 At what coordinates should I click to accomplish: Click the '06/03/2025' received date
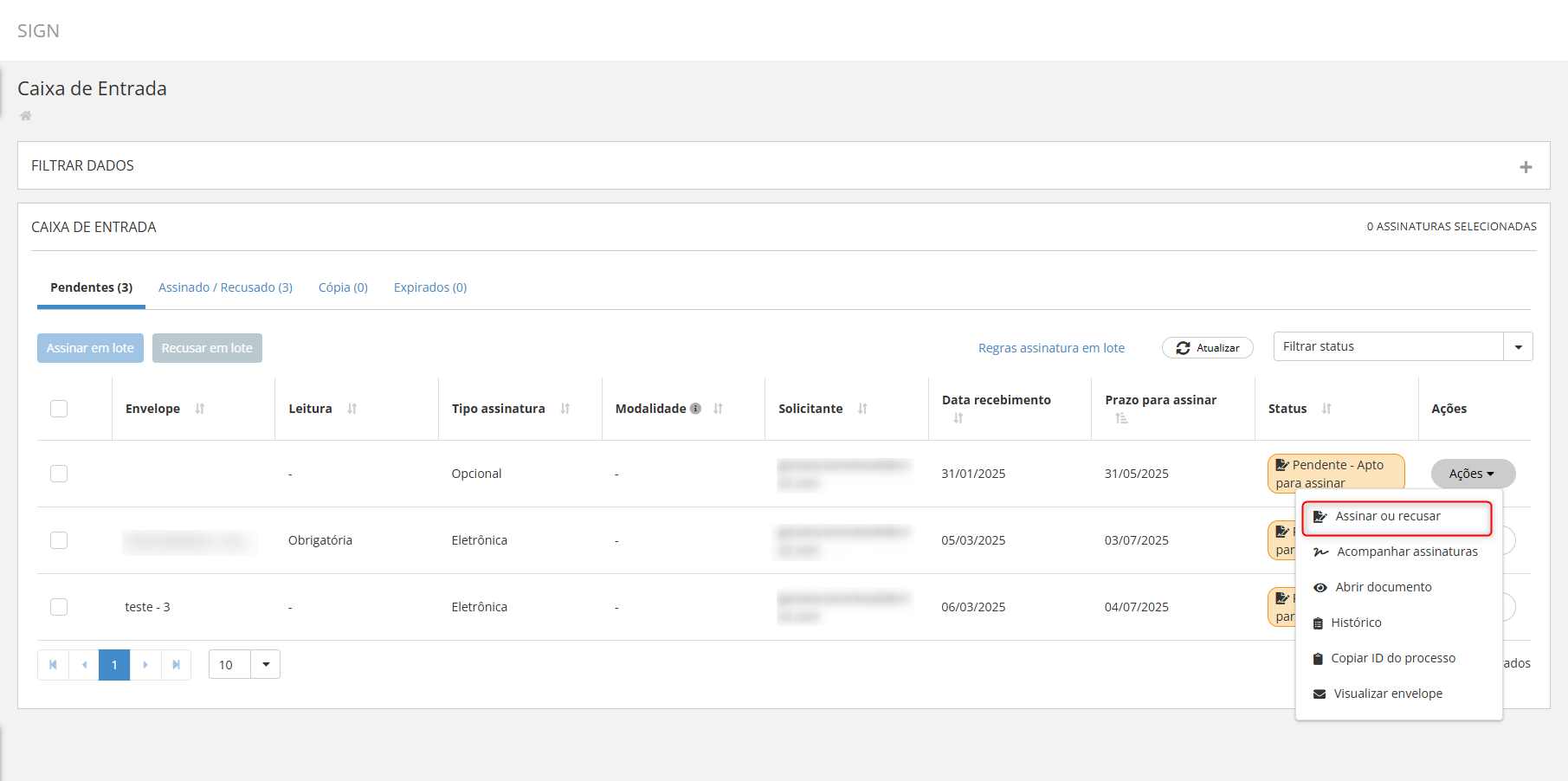(973, 607)
